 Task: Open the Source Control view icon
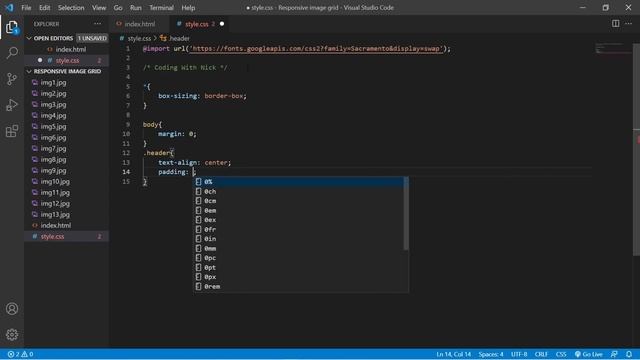pyautogui.click(x=12, y=79)
